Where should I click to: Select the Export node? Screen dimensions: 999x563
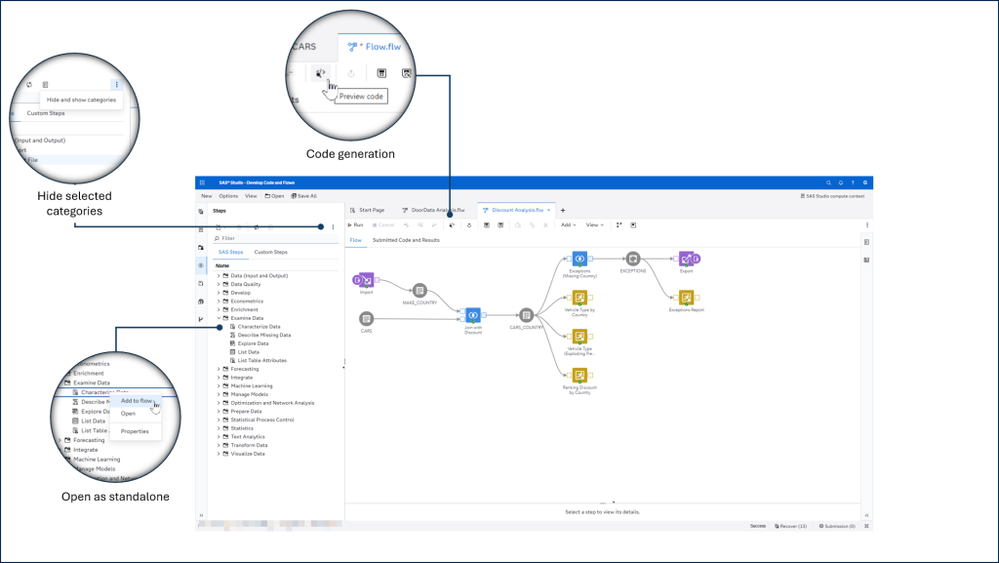click(x=686, y=259)
